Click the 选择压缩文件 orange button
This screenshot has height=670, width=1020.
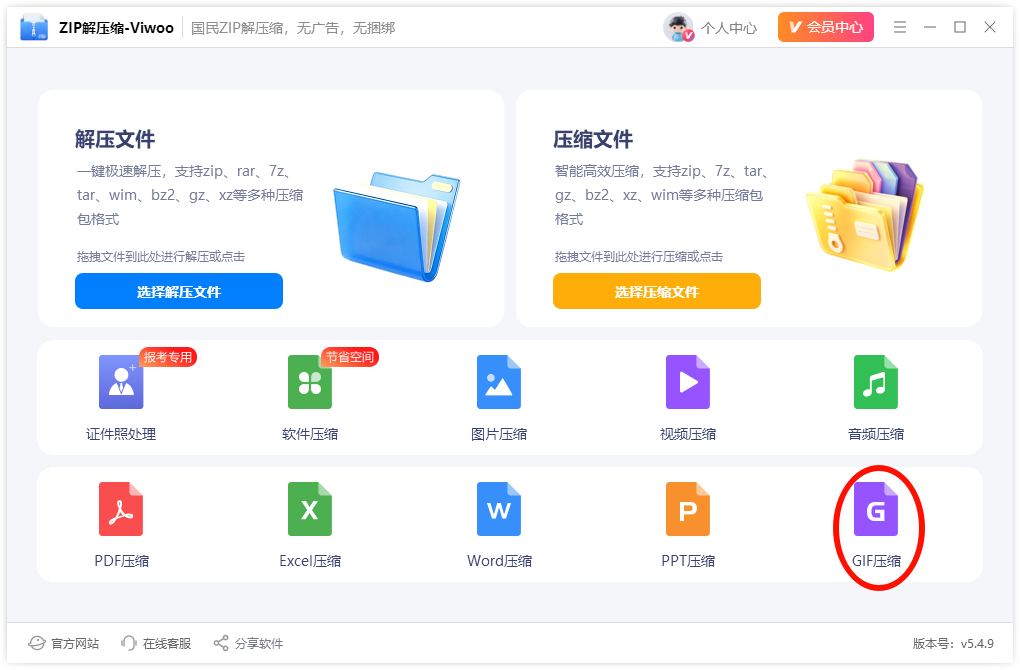[x=657, y=291]
